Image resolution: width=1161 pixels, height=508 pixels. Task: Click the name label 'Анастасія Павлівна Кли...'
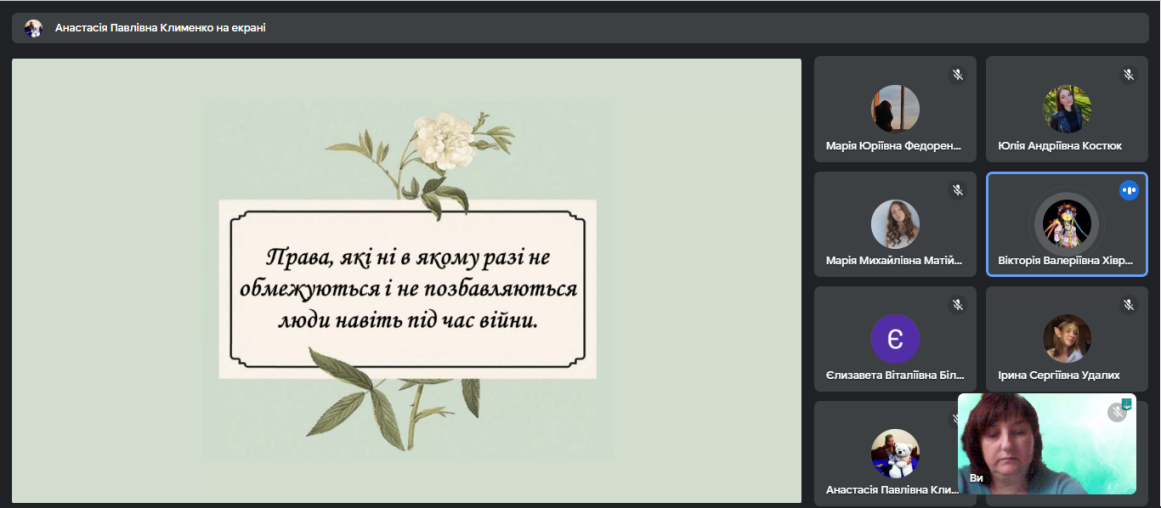(x=891, y=490)
